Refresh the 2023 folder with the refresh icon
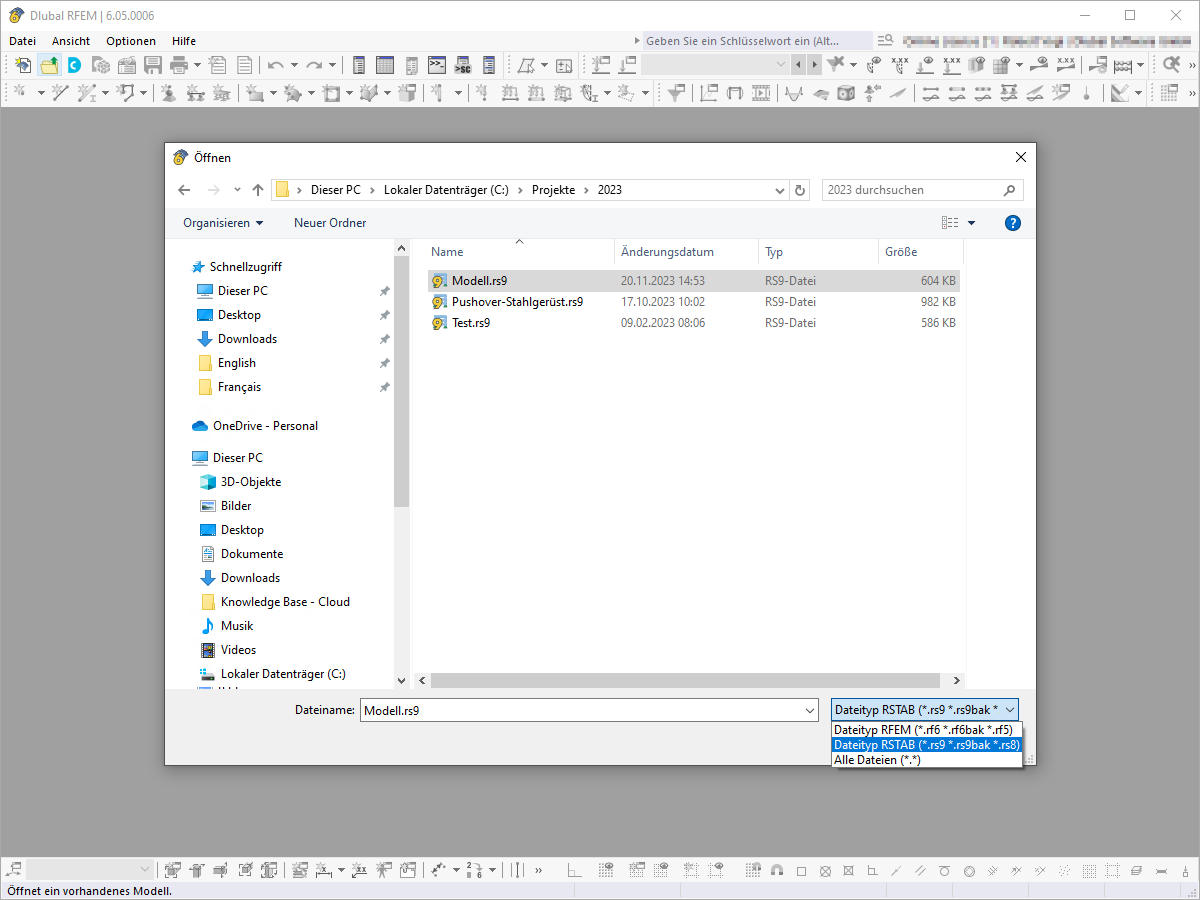Screen dimensions: 1200x900 799,189
